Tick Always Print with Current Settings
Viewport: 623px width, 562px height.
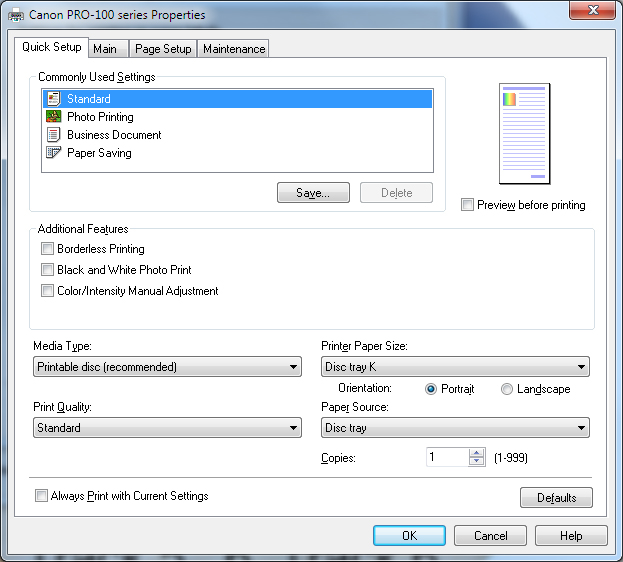click(41, 496)
